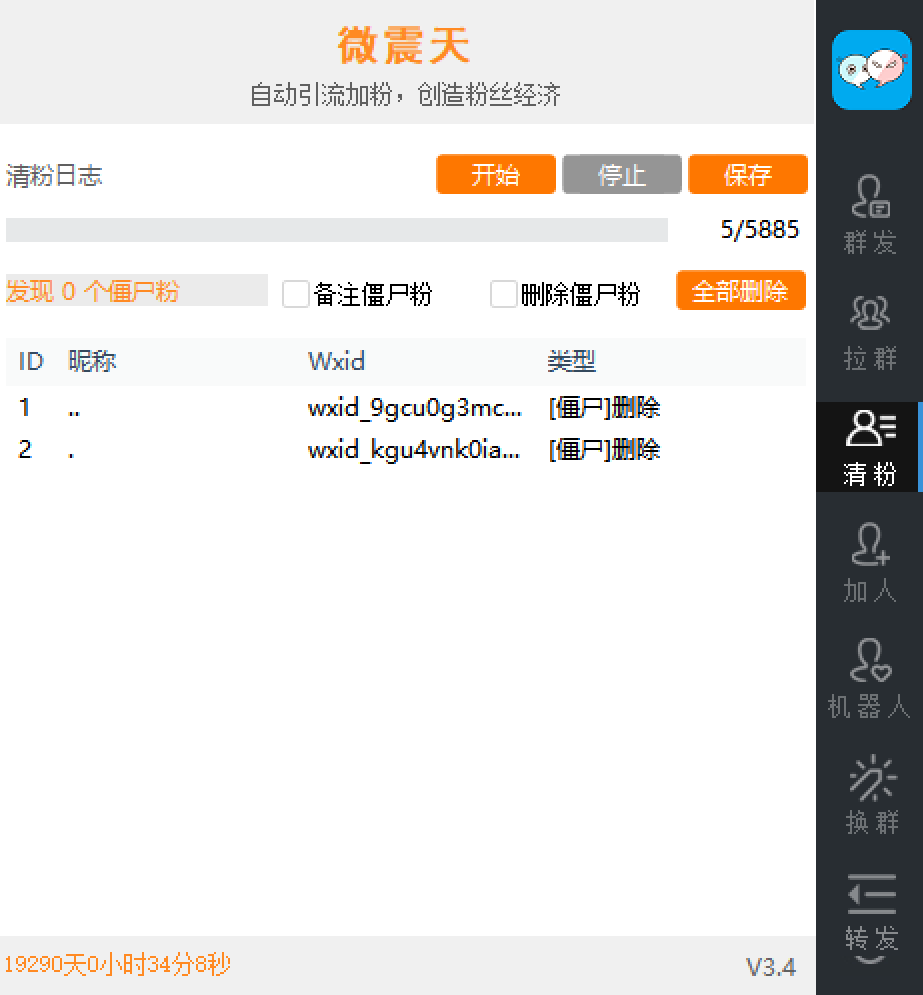Click the chat bubbles app logo
This screenshot has width=923, height=995.
869,69
